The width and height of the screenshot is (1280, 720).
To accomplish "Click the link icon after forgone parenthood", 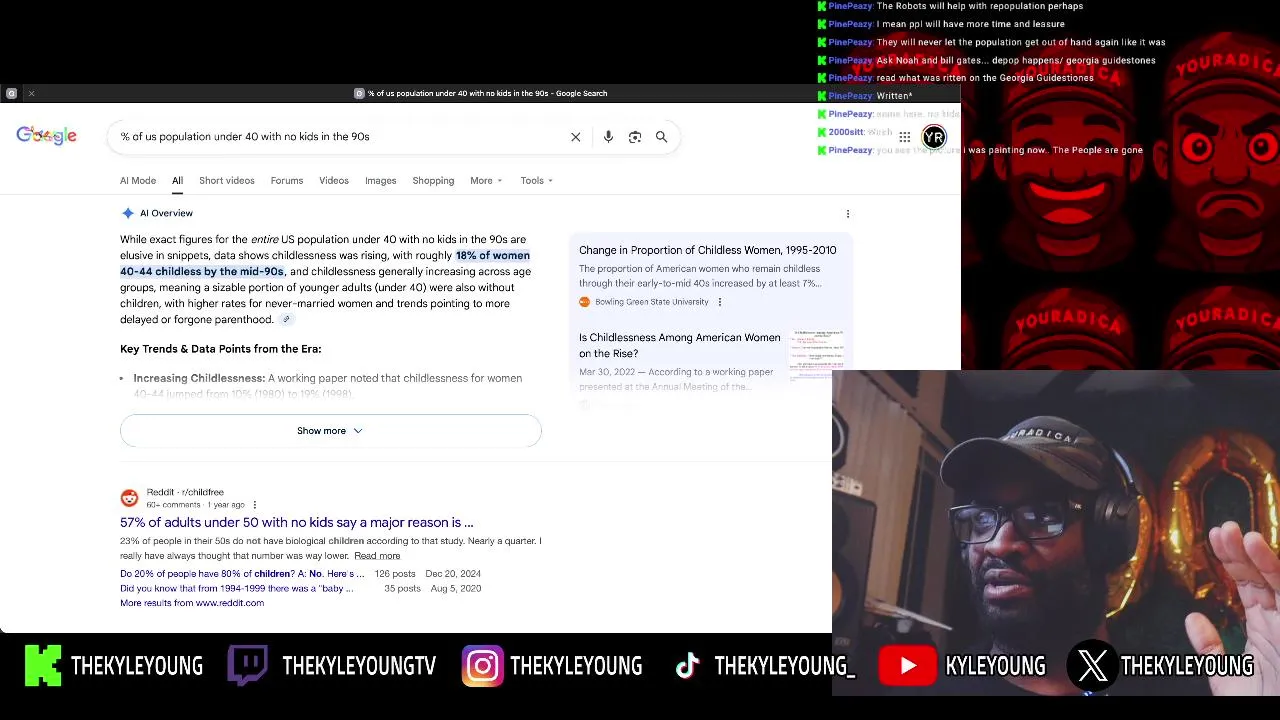I will (x=286, y=320).
